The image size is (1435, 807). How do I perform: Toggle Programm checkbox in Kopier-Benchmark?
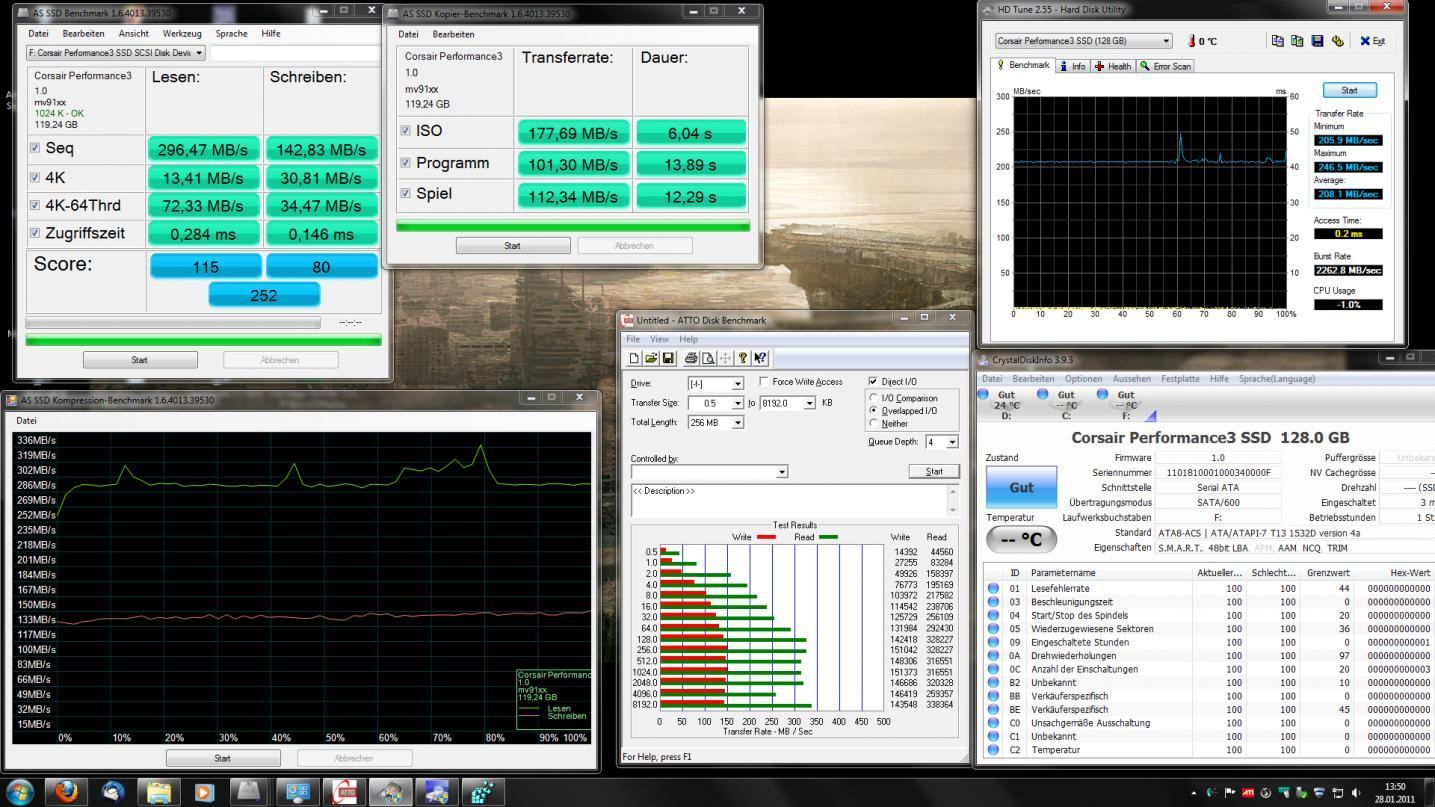point(405,163)
